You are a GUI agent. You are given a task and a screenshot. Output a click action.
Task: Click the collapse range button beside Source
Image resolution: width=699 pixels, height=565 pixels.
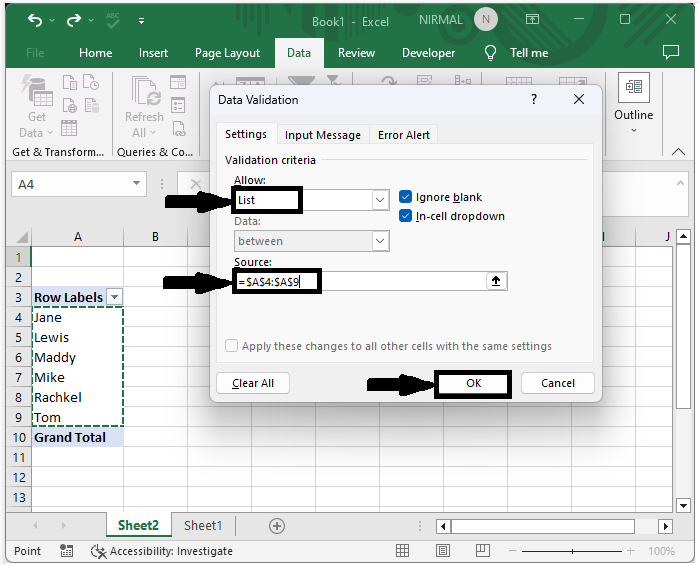pos(495,282)
